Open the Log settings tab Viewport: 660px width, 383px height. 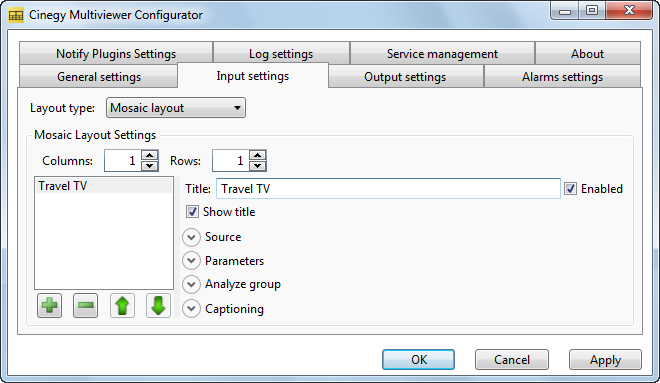click(x=281, y=53)
